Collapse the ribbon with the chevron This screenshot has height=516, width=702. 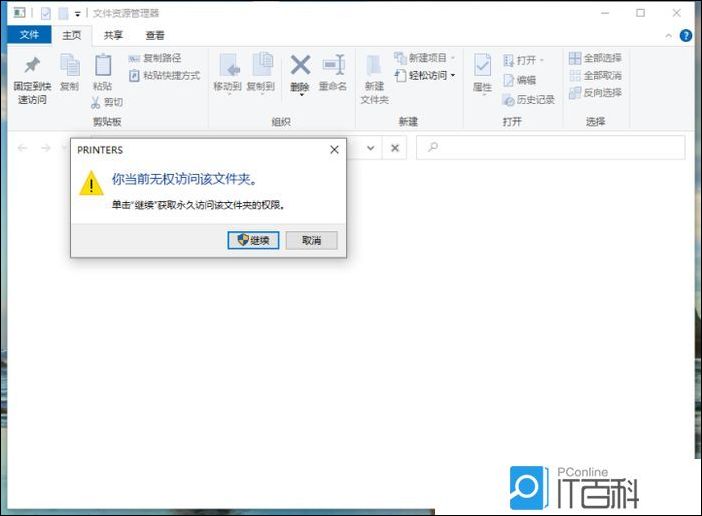pos(668,36)
